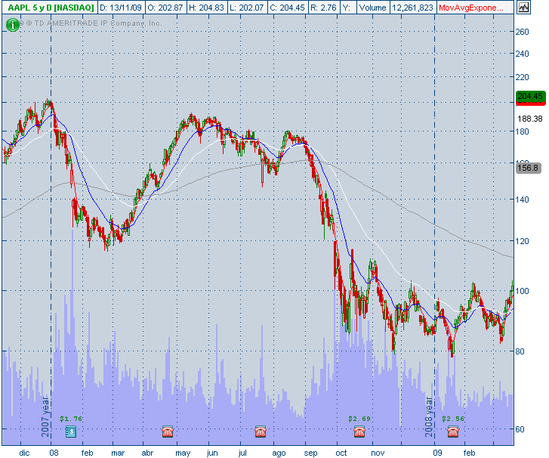Click the 60 price axis label
The image size is (549, 458).
[520, 429]
